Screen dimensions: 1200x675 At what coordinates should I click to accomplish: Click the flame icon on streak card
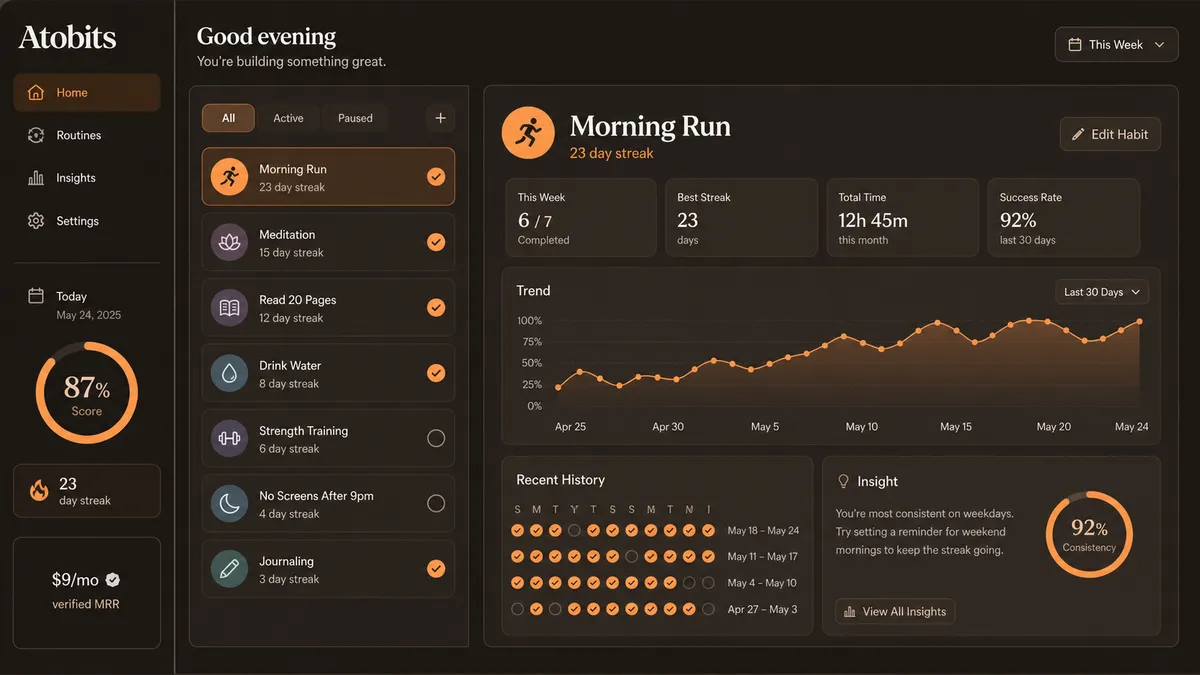[x=39, y=490]
